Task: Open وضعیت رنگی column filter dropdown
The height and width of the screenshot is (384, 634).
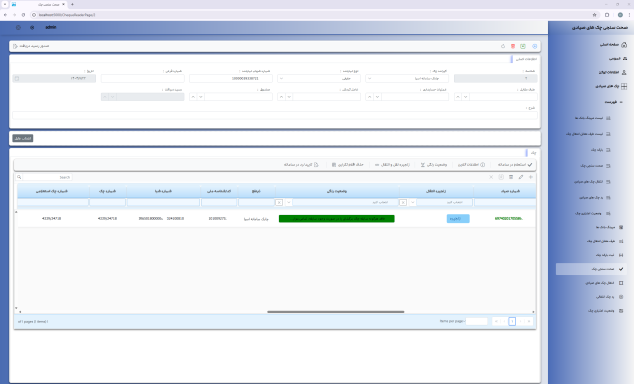Action: [289, 202]
